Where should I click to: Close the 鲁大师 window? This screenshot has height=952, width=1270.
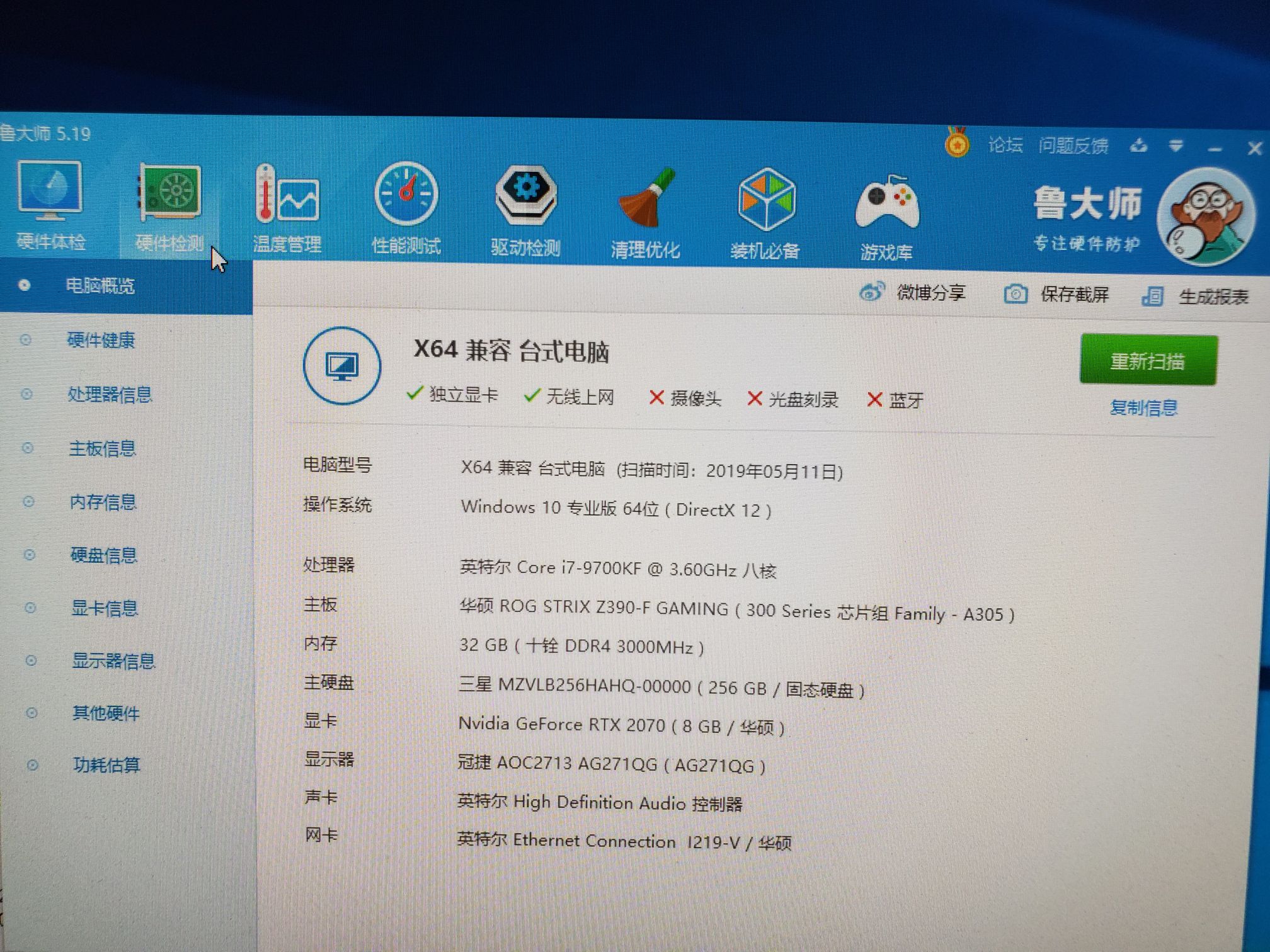tap(1254, 149)
